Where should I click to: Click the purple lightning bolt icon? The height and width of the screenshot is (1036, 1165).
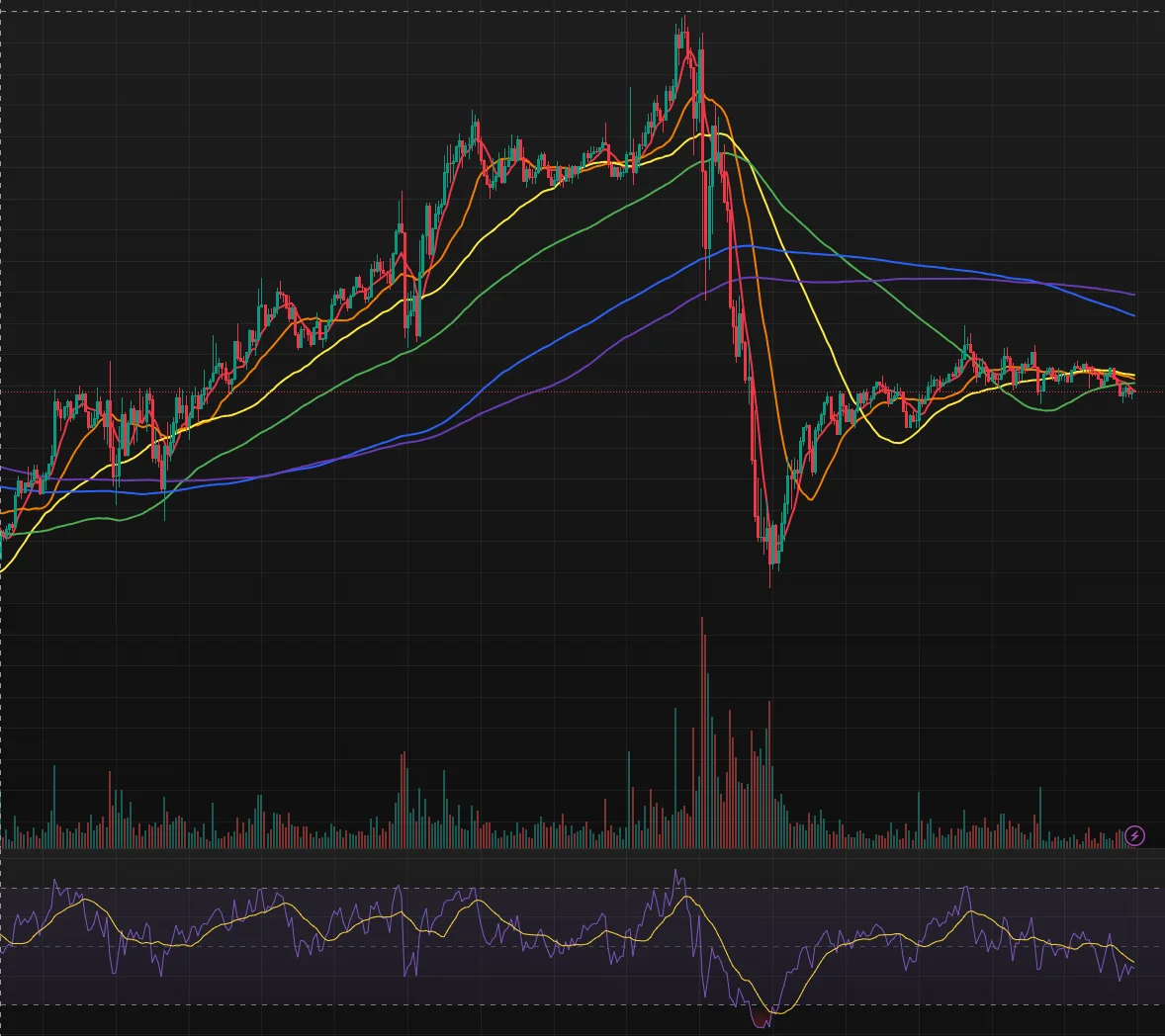point(1133,836)
